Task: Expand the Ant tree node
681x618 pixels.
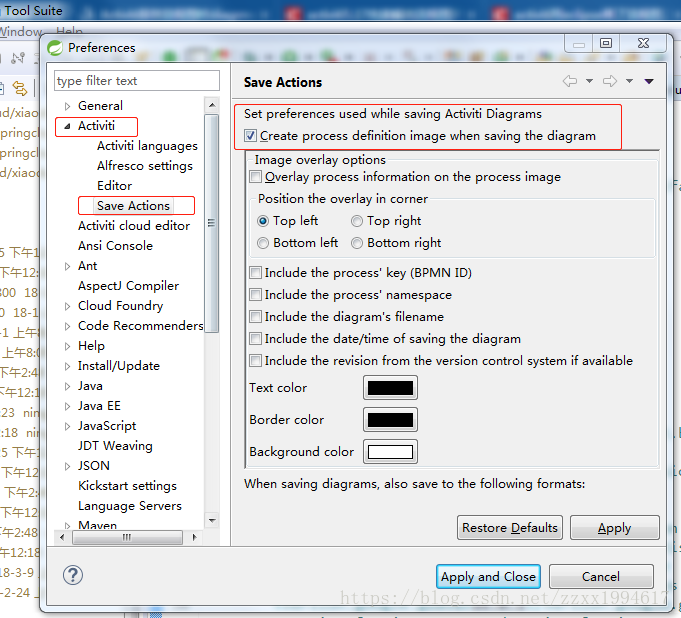Action: (67, 266)
